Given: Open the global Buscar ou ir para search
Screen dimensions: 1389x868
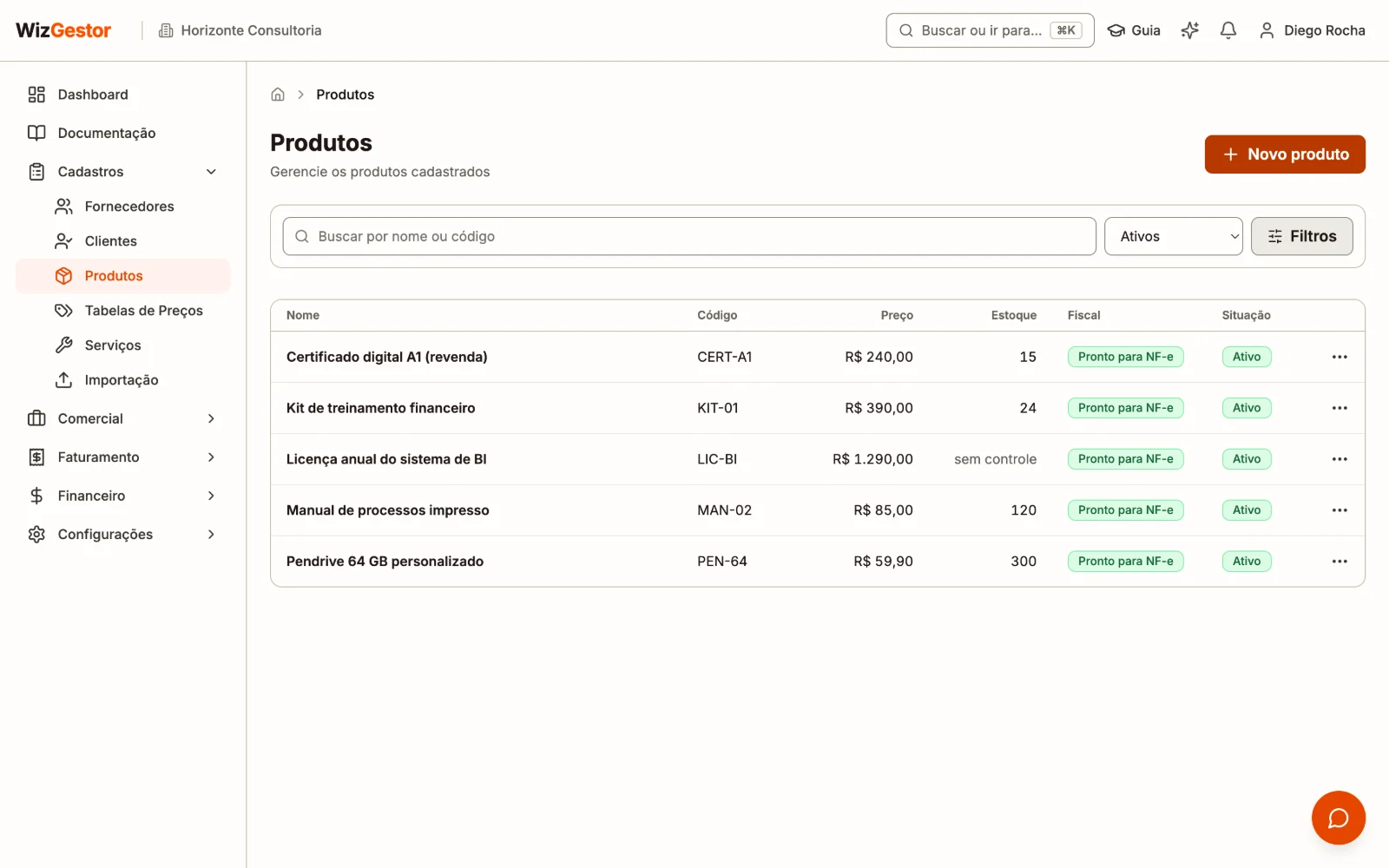Looking at the screenshot, I should click(990, 30).
